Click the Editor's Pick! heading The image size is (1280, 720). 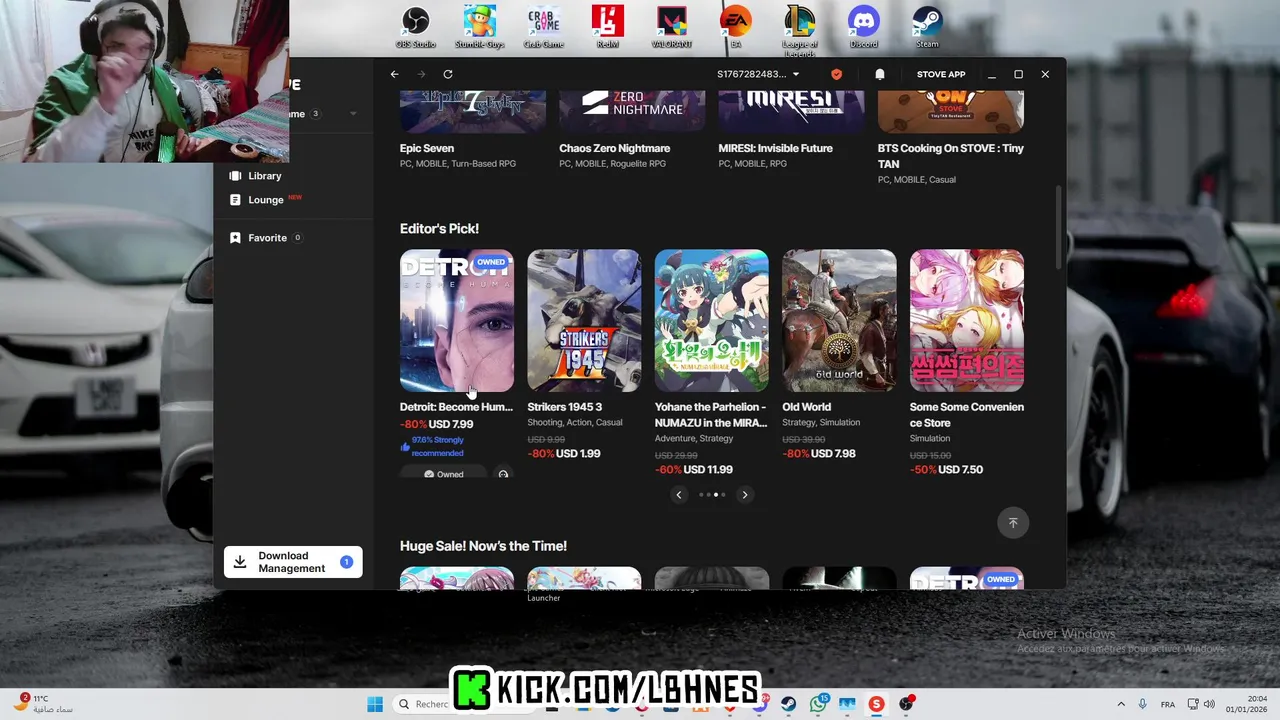pyautogui.click(x=439, y=229)
